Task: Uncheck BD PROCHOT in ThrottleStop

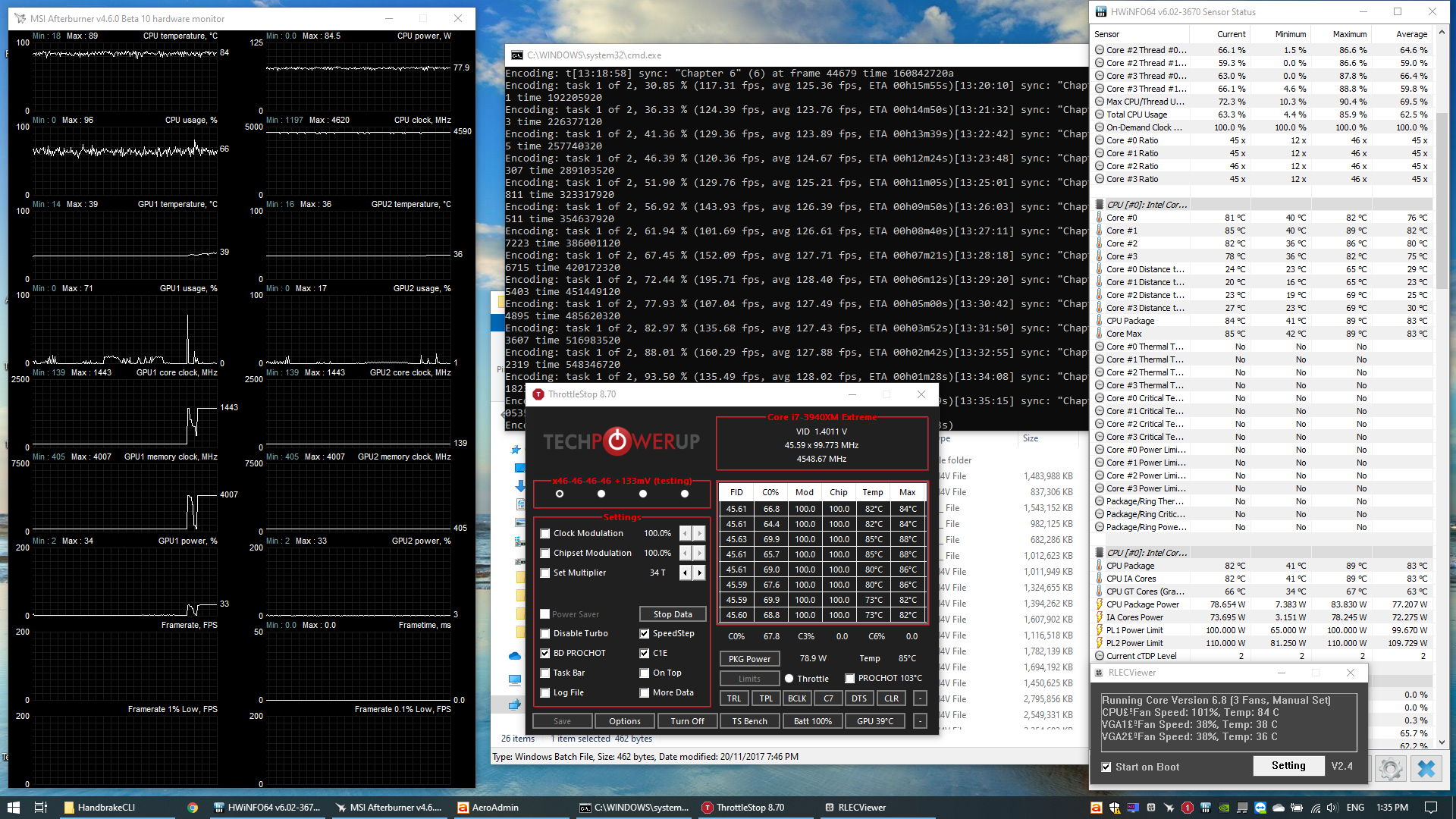Action: pyautogui.click(x=545, y=654)
